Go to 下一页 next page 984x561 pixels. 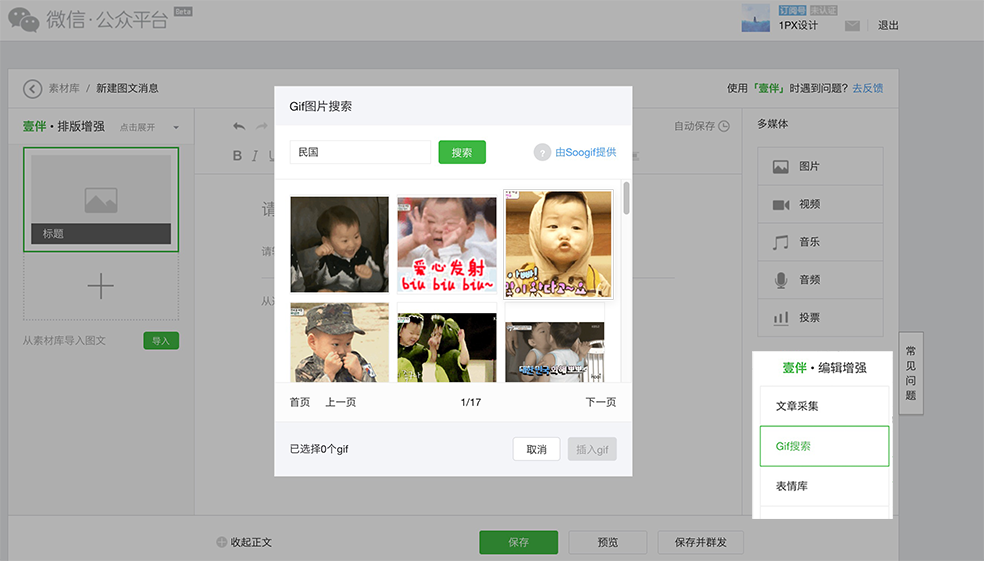pos(600,402)
